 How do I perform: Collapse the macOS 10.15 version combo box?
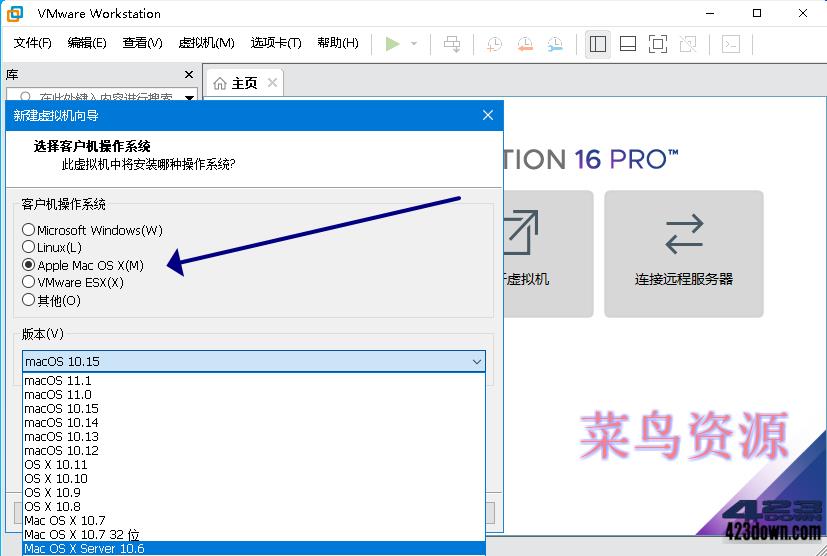click(x=476, y=361)
